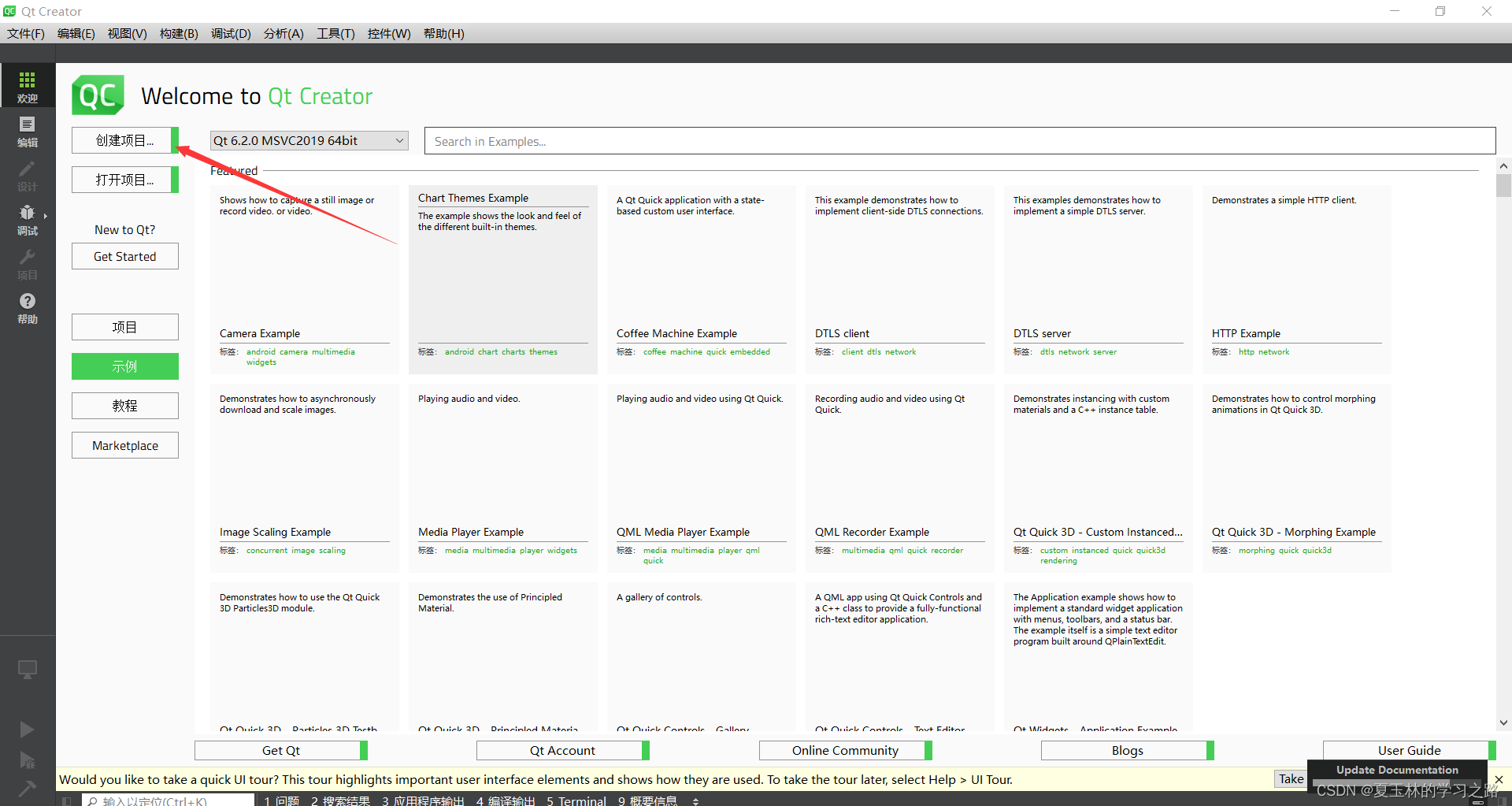This screenshot has height=806, width=1512.
Task: Click the Get Qt link button
Action: (281, 750)
